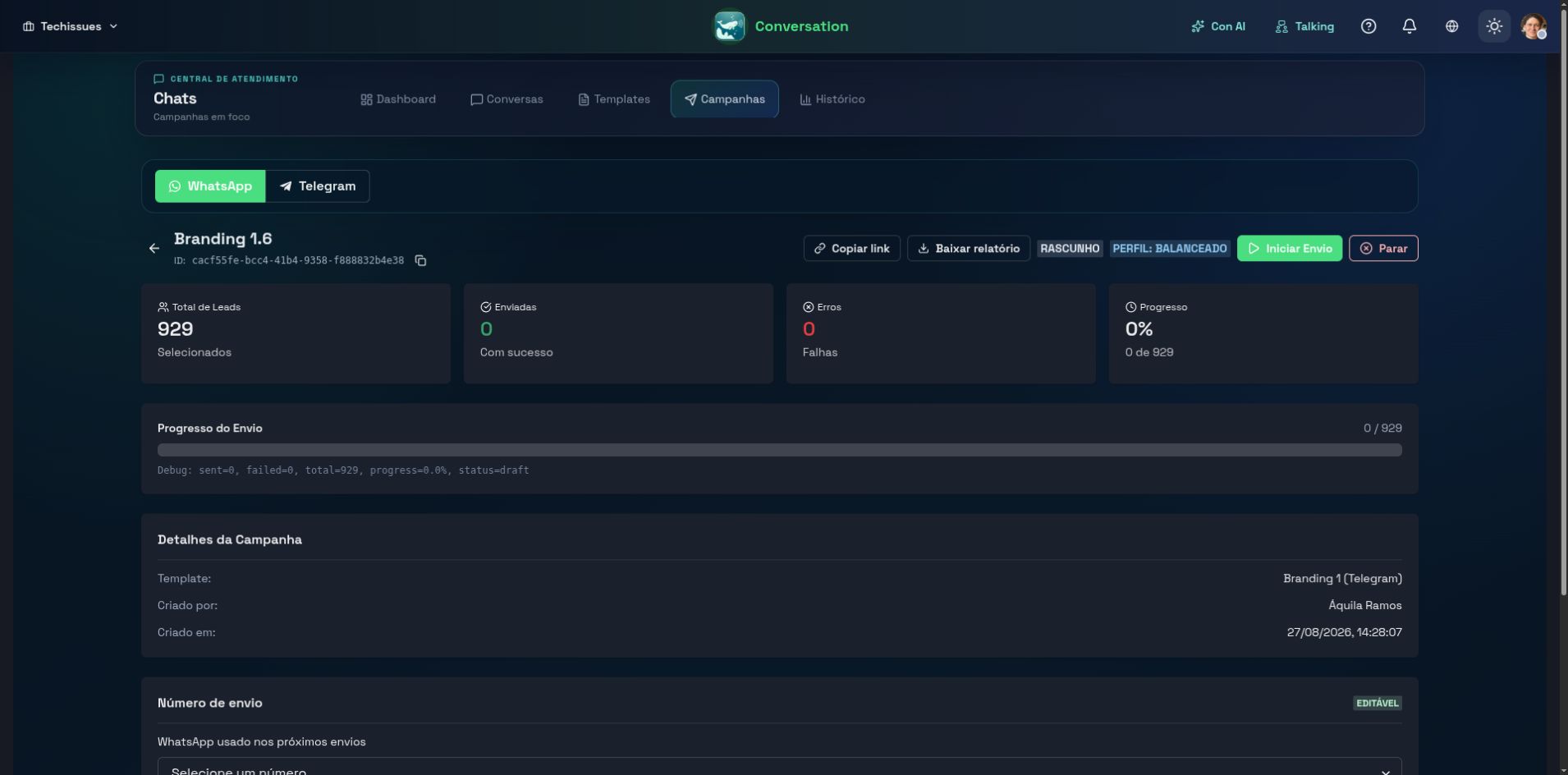Click the creator name Áquila Ramos

tap(1365, 606)
